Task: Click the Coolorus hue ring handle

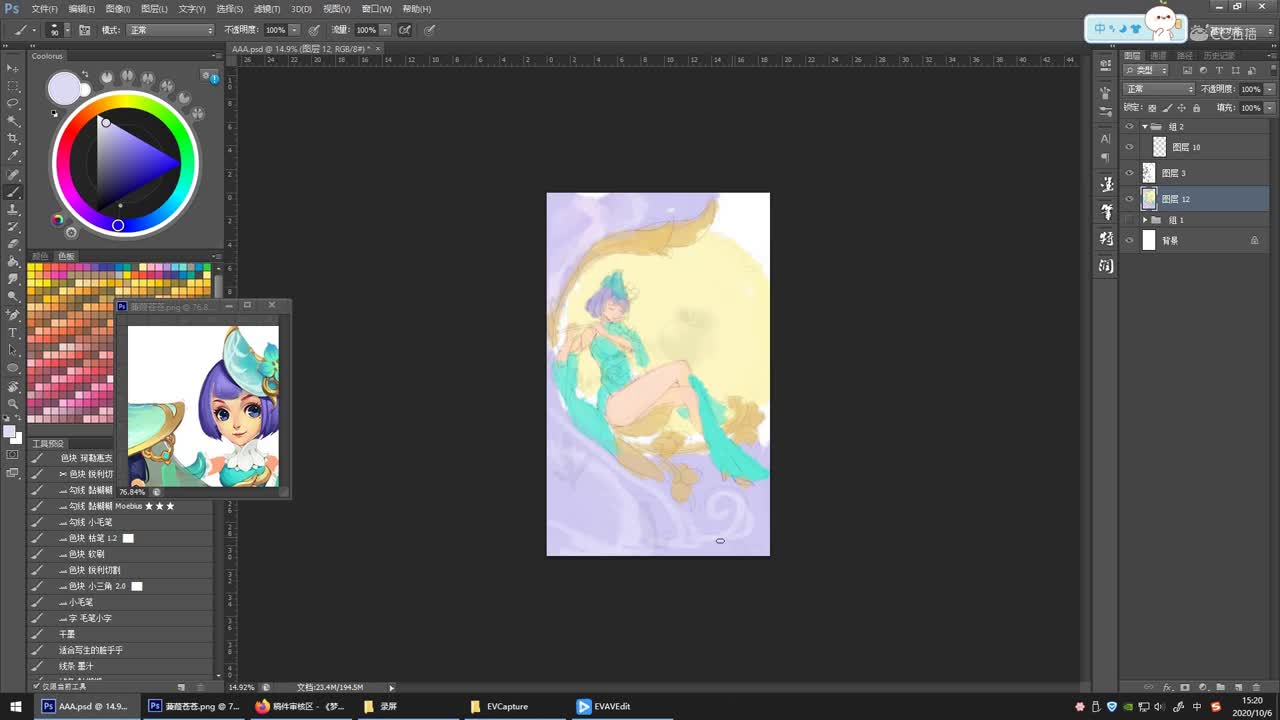Action: [x=118, y=225]
